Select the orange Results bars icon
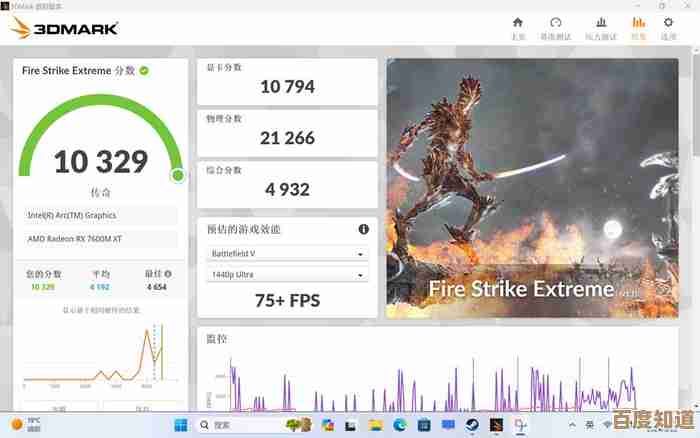 pos(638,22)
